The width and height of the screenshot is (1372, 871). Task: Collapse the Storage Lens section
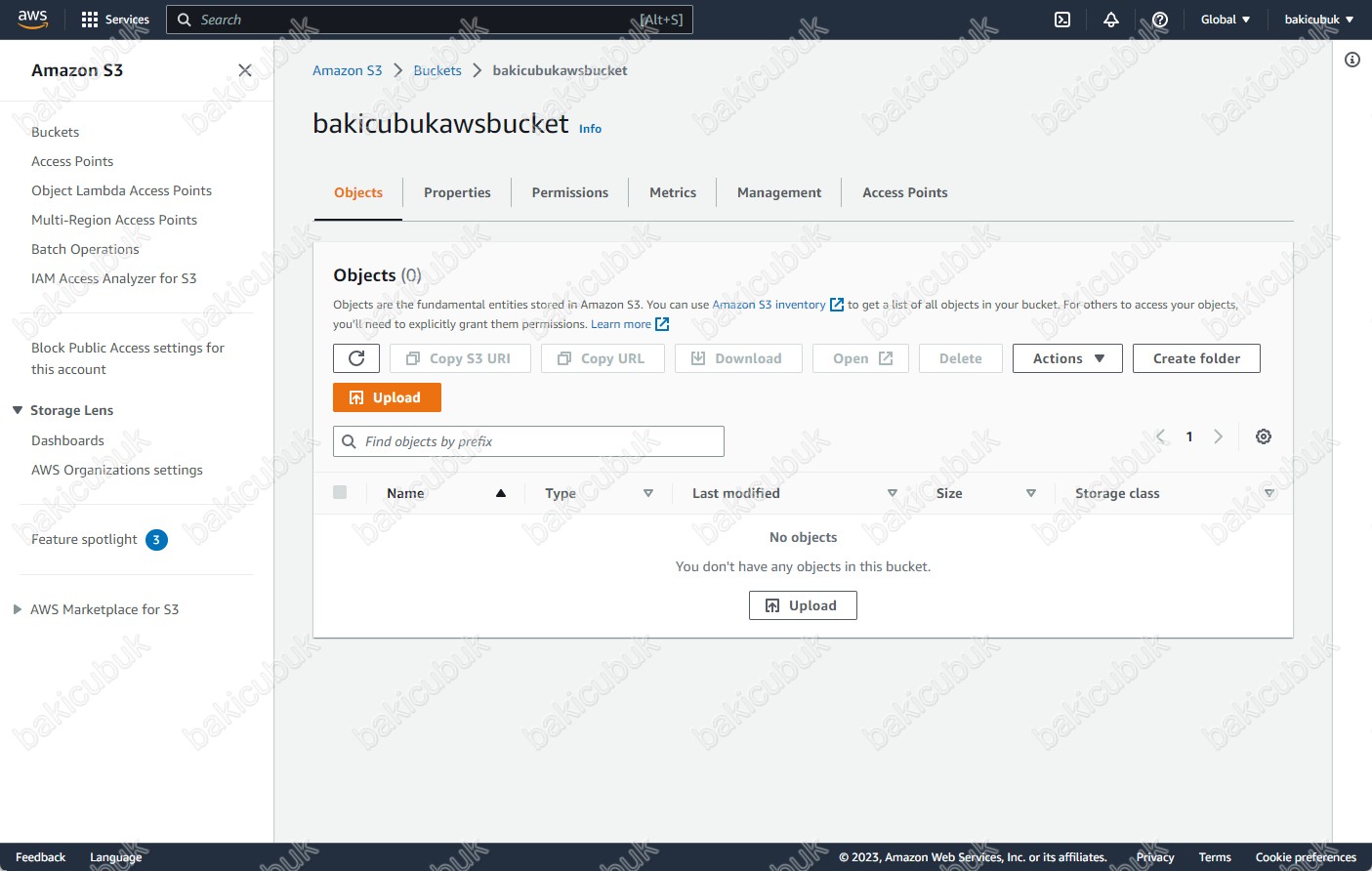(18, 410)
